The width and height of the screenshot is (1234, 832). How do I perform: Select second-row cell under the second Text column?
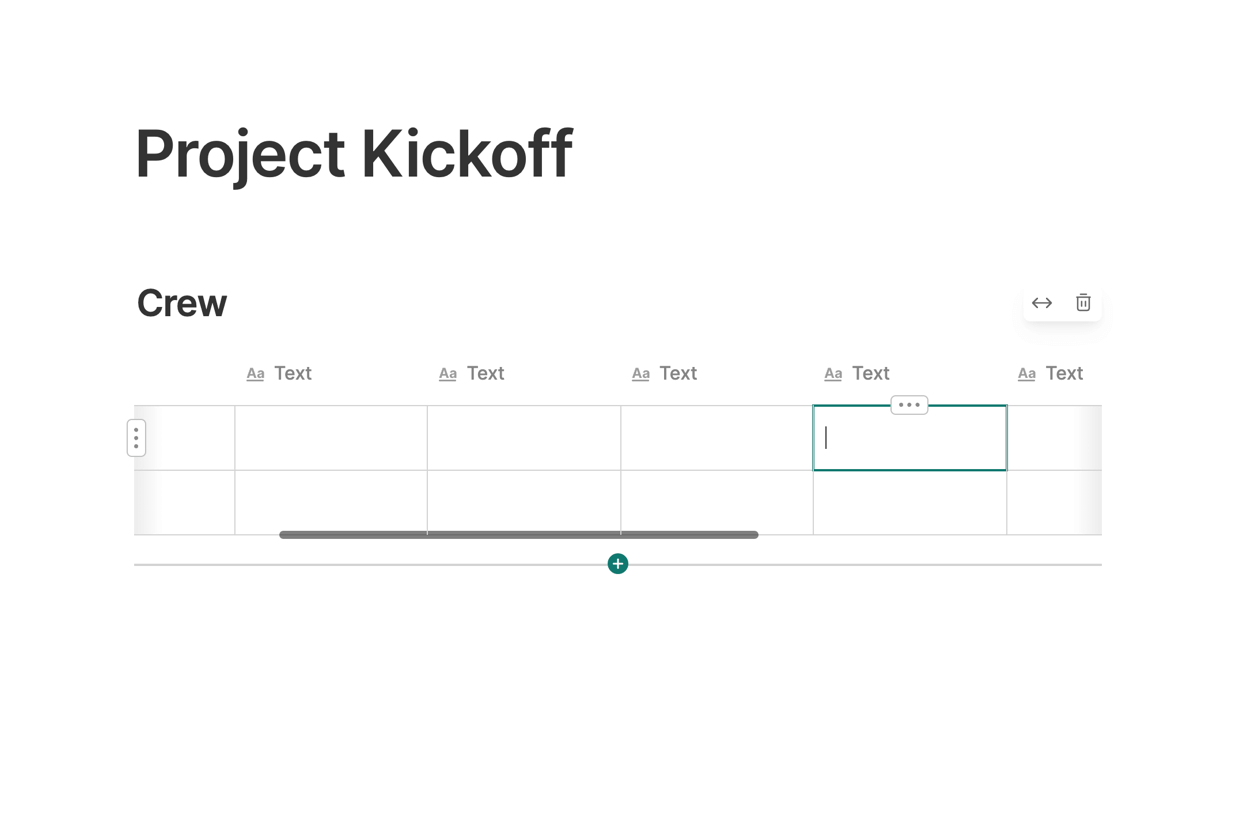[x=524, y=500]
